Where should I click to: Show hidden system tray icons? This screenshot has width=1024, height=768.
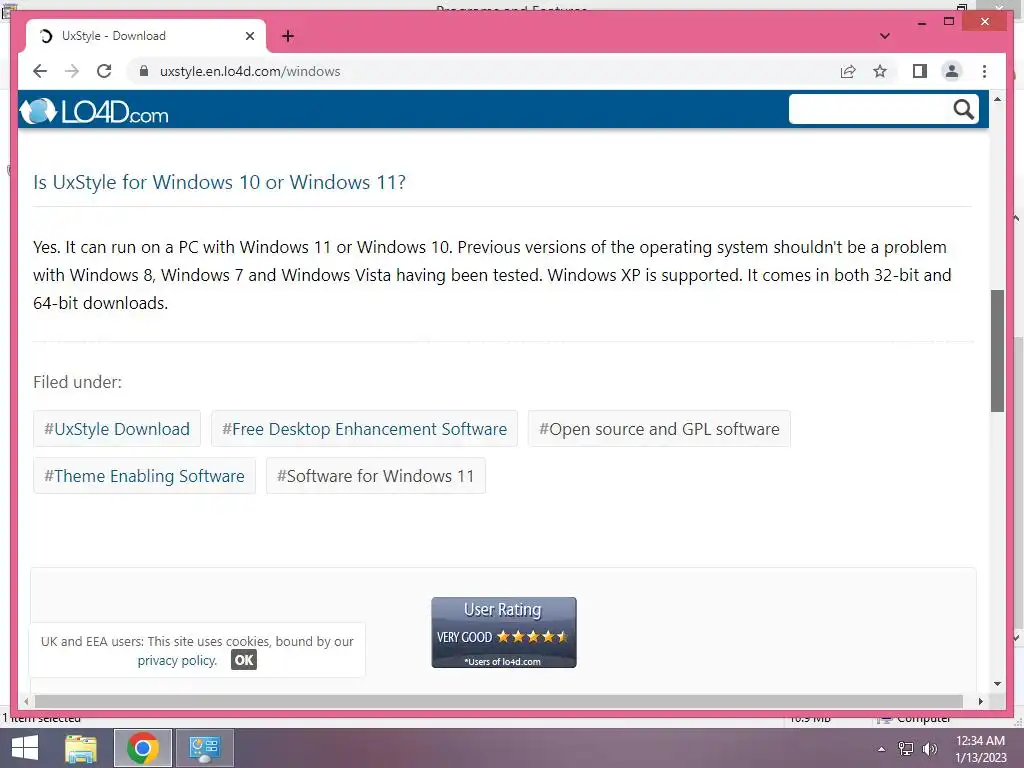[881, 749]
